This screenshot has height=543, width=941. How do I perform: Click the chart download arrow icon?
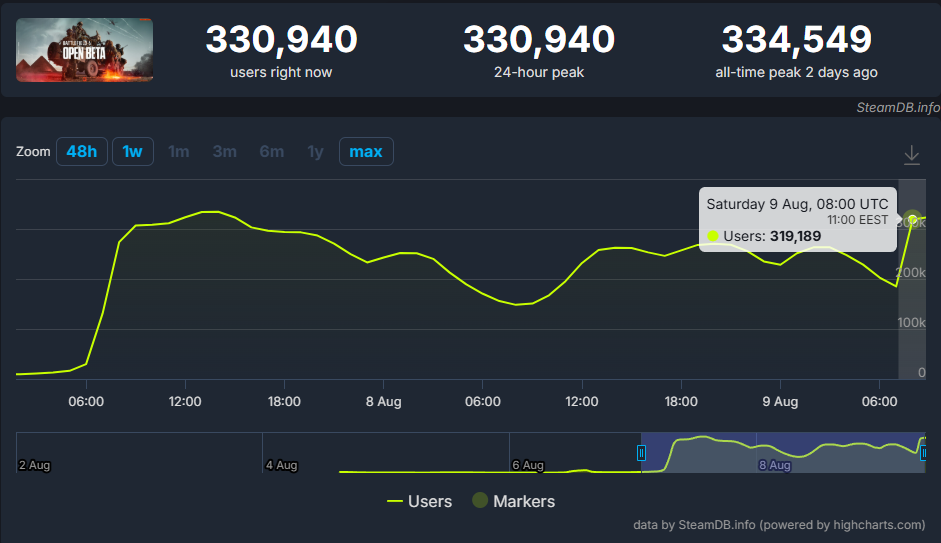(x=912, y=155)
